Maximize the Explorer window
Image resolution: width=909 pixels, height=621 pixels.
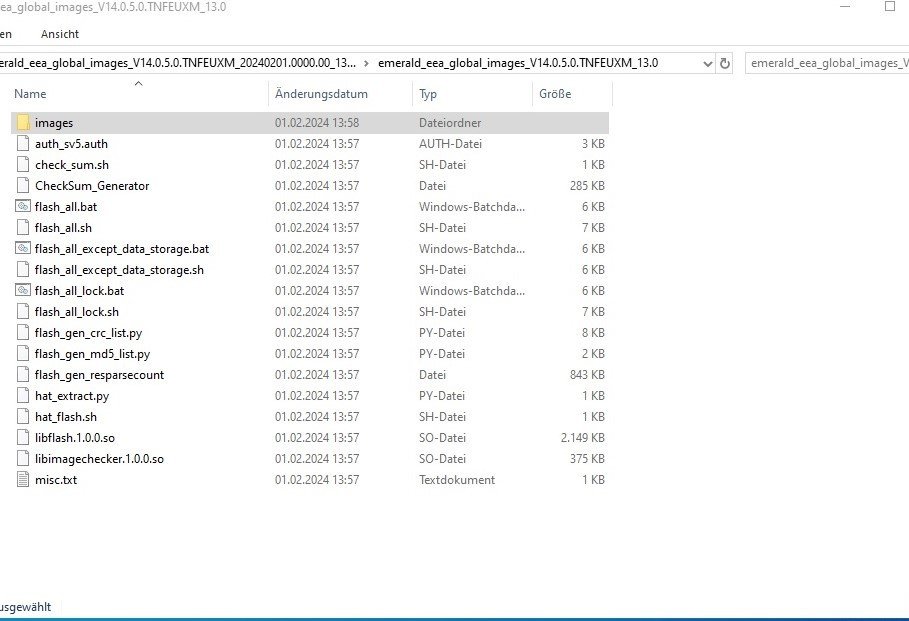point(889,7)
